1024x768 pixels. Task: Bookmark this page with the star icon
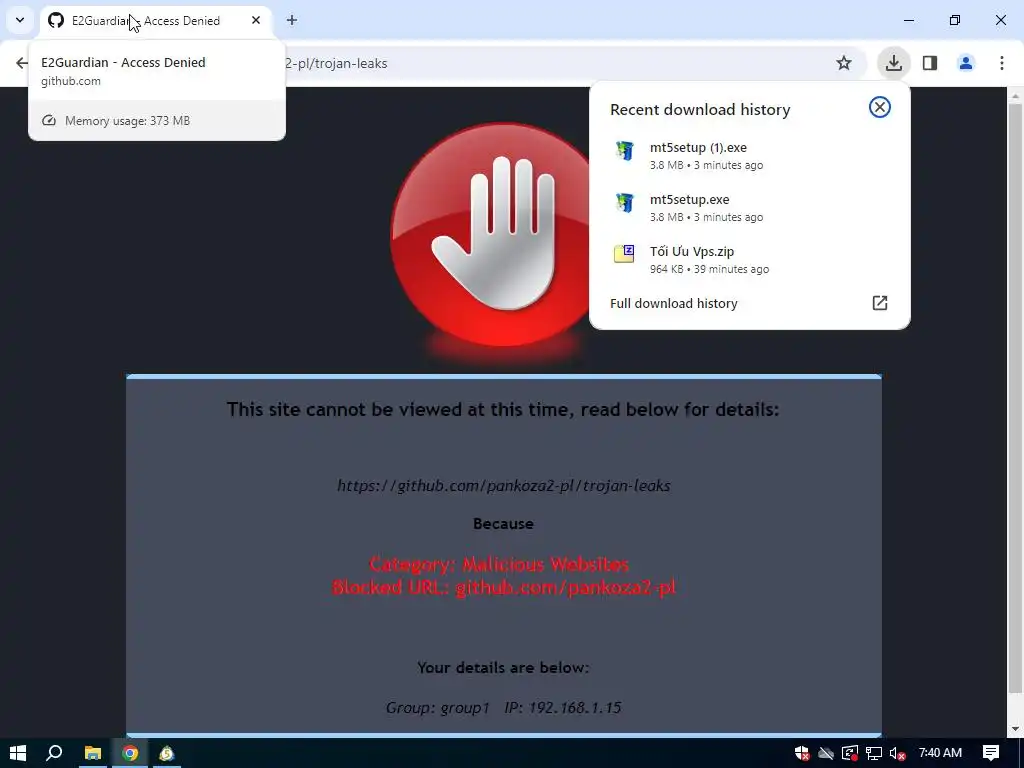(844, 63)
